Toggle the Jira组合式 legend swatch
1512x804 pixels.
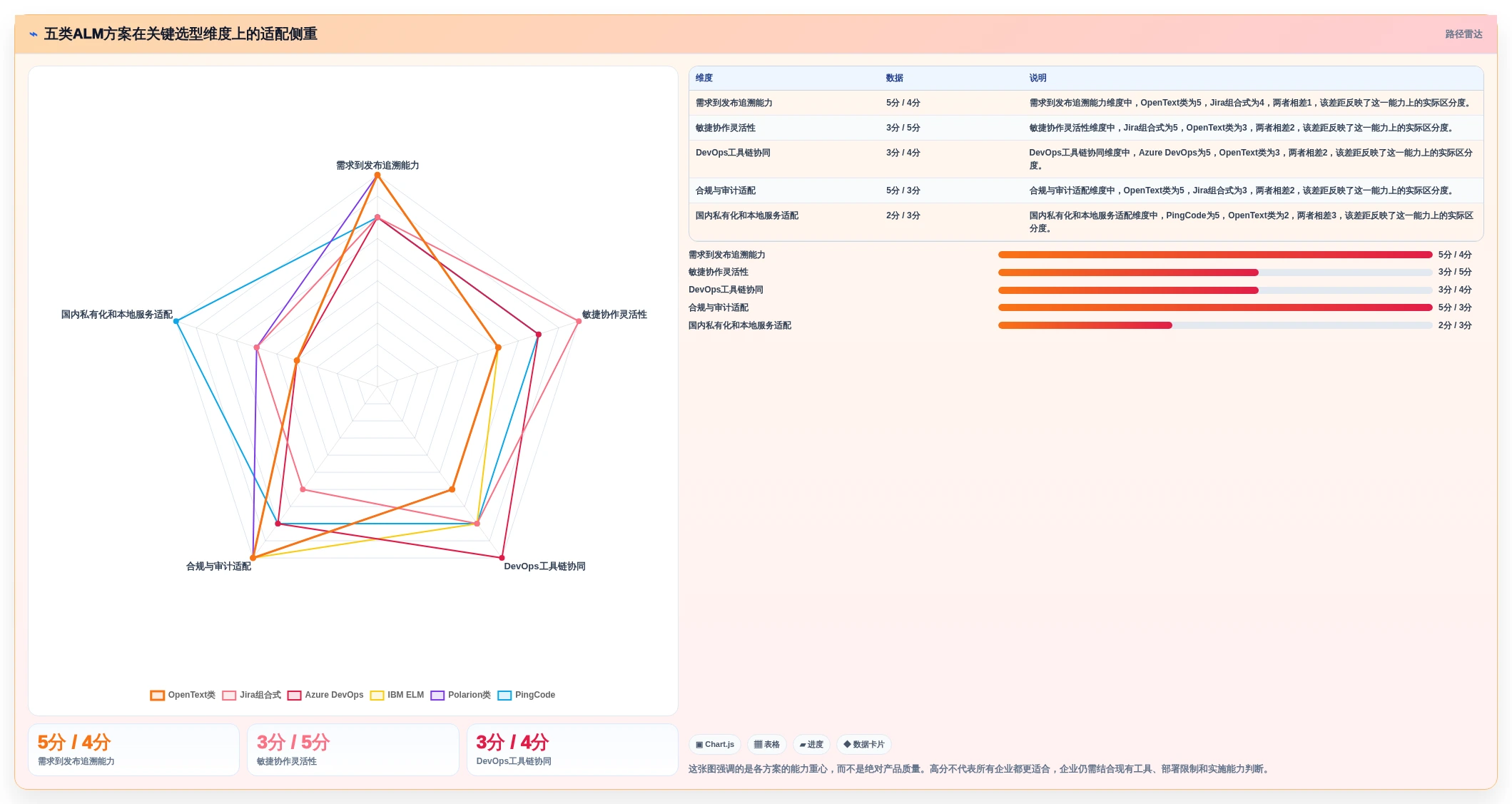pyautogui.click(x=229, y=695)
